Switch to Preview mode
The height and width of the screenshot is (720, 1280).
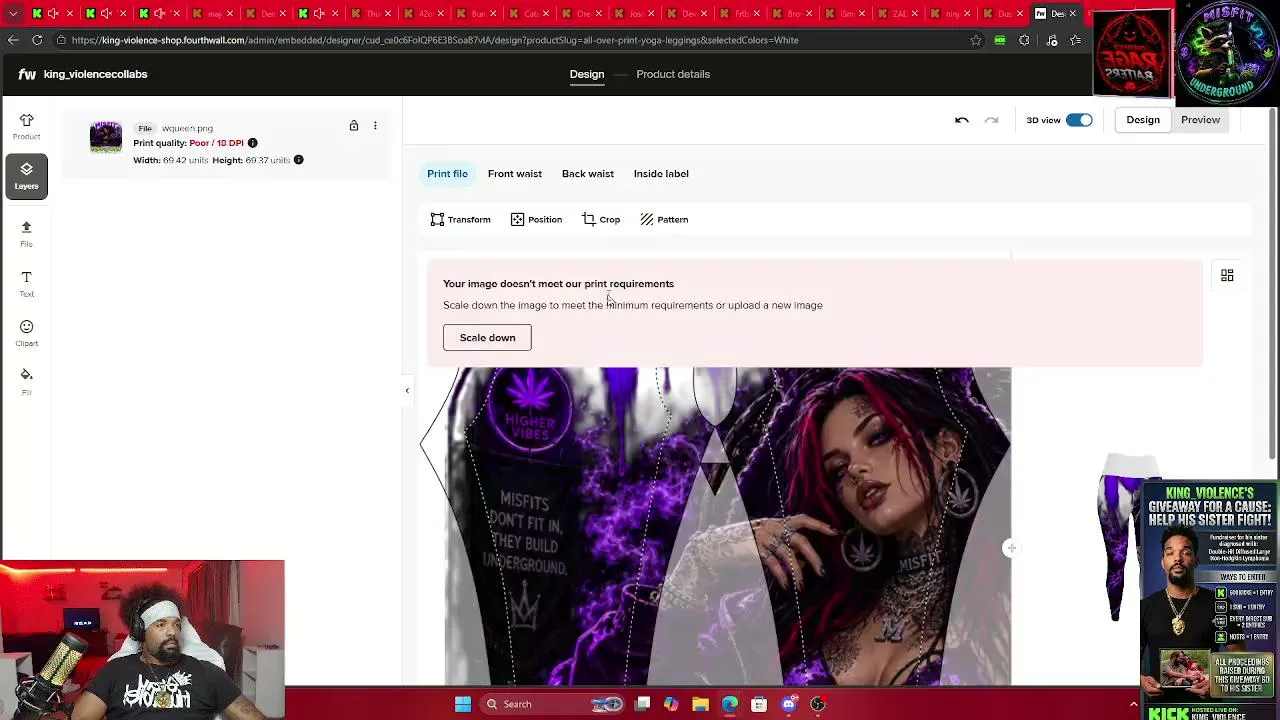[x=1200, y=120]
